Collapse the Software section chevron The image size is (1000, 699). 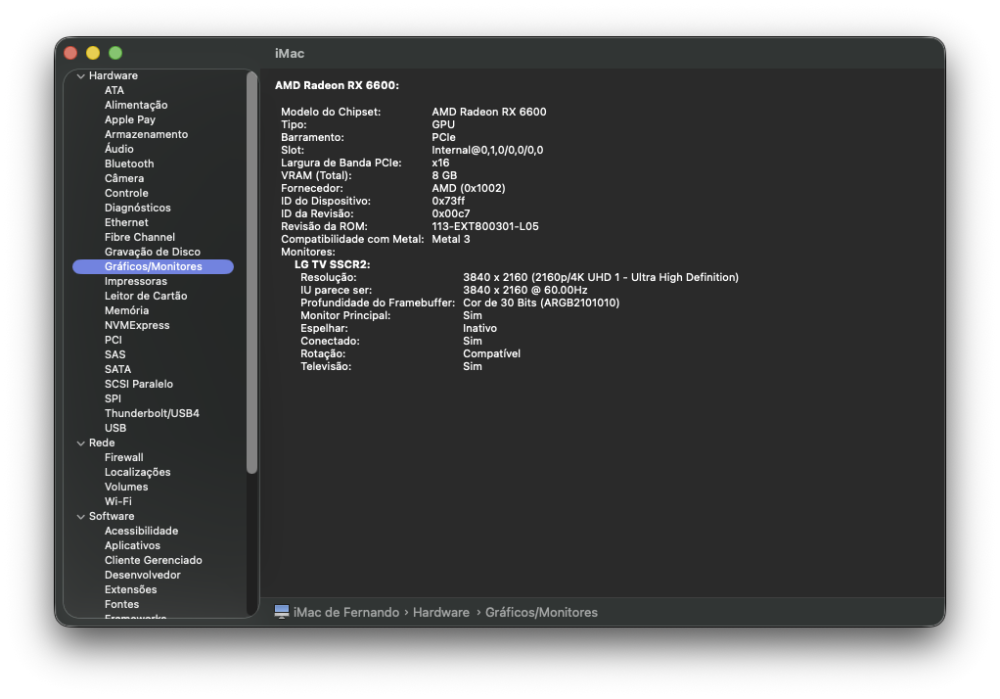pyautogui.click(x=81, y=517)
